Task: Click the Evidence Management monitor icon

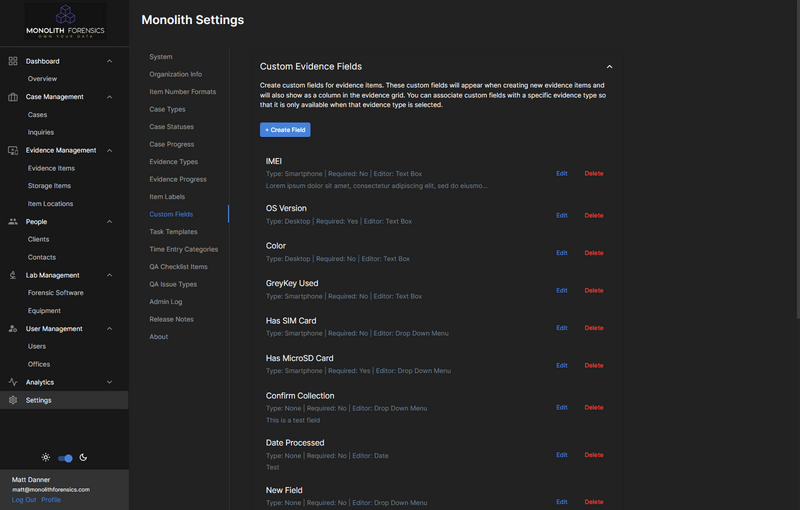Action: [13, 150]
